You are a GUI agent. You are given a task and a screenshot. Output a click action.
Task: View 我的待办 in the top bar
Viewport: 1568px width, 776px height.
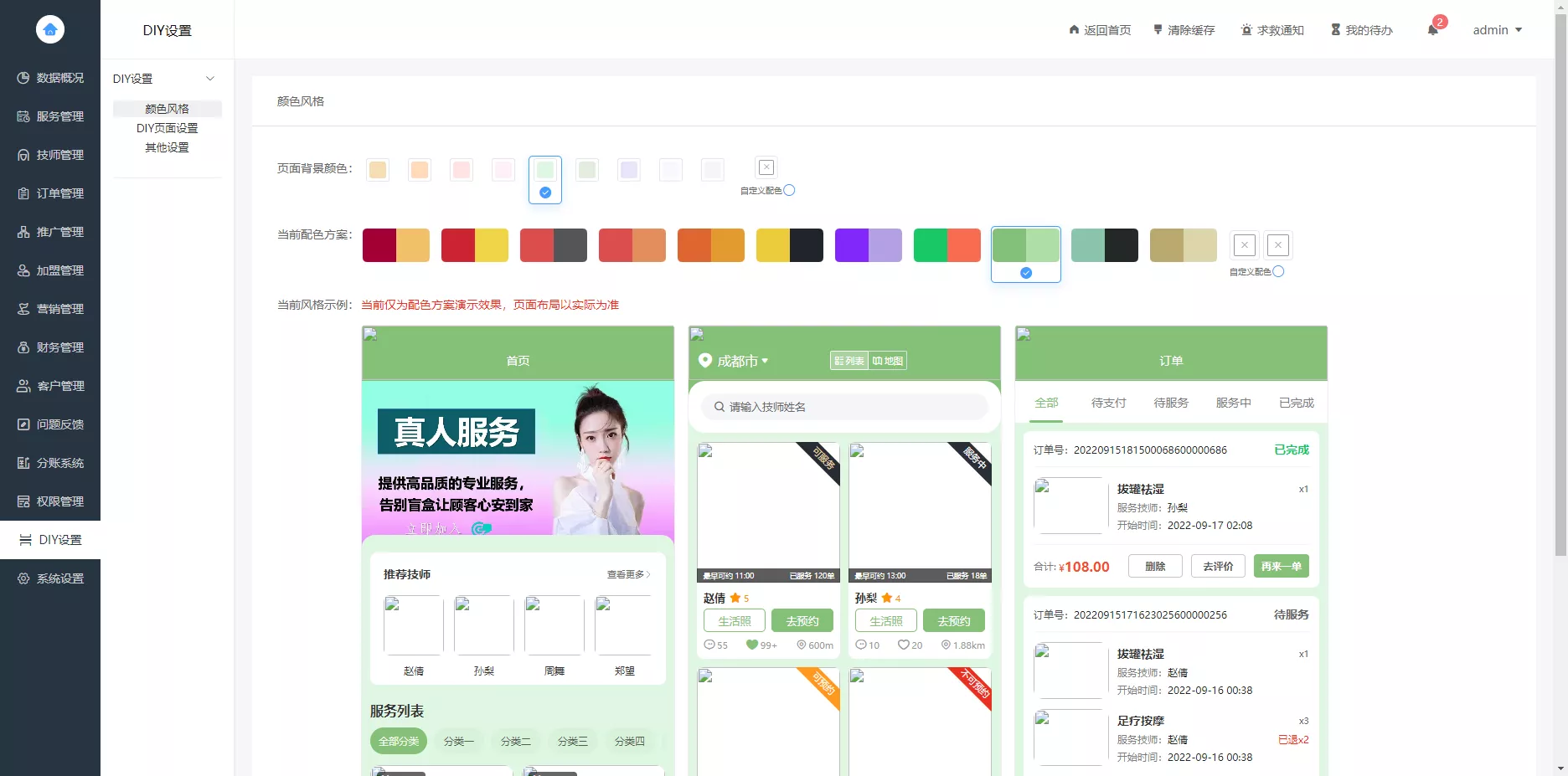pos(1361,29)
